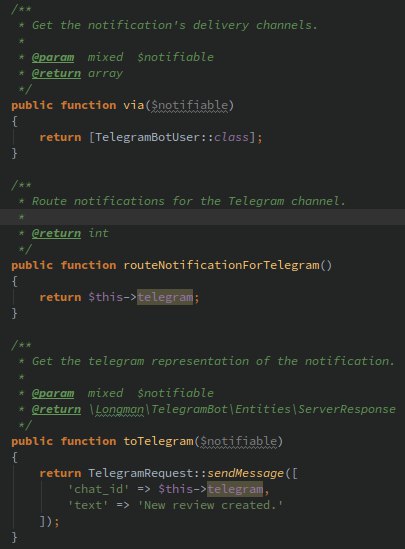Click highlighted telegram property in routeNotificationForTelegram
This screenshot has height=549, width=405.
click(165, 297)
